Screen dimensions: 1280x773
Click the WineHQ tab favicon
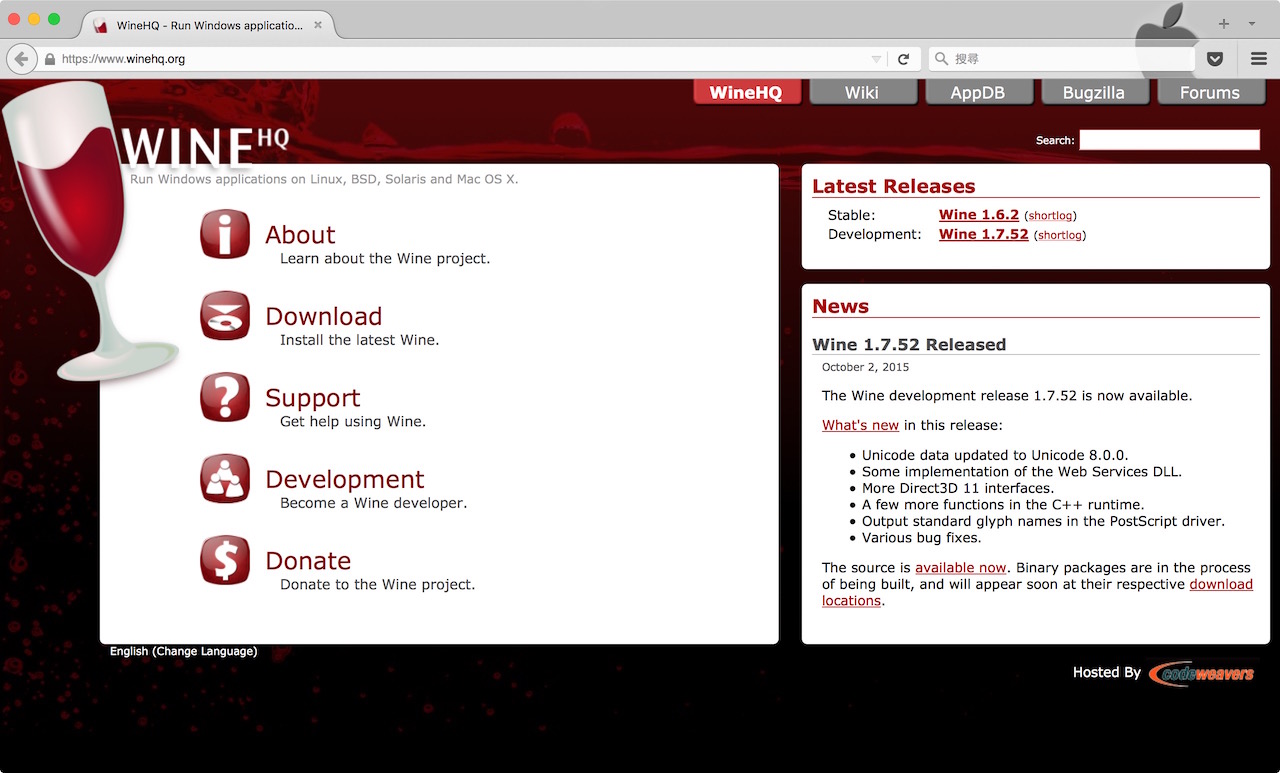click(101, 25)
